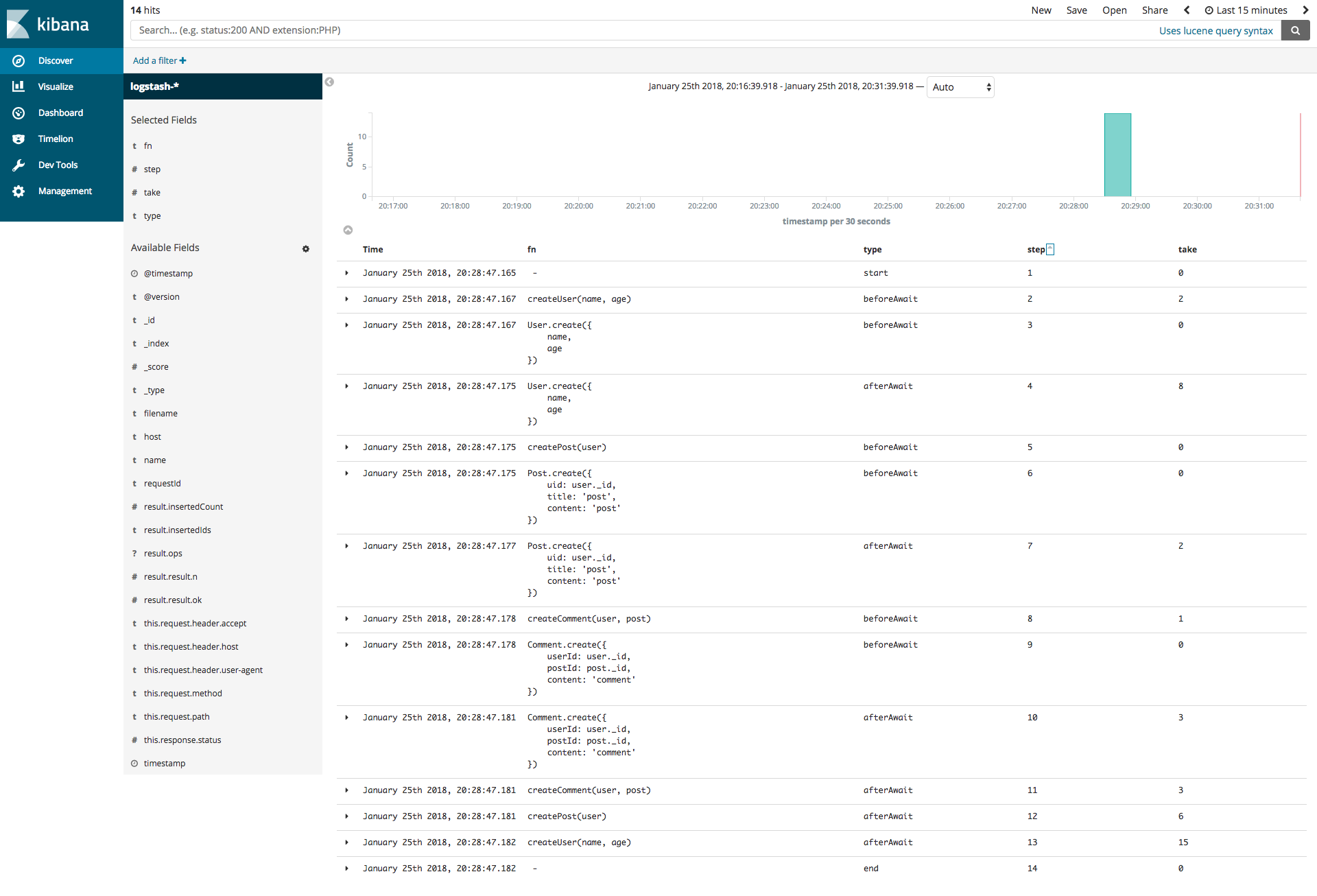Click the Dev Tools wrench icon
The height and width of the screenshot is (896, 1317).
19,165
